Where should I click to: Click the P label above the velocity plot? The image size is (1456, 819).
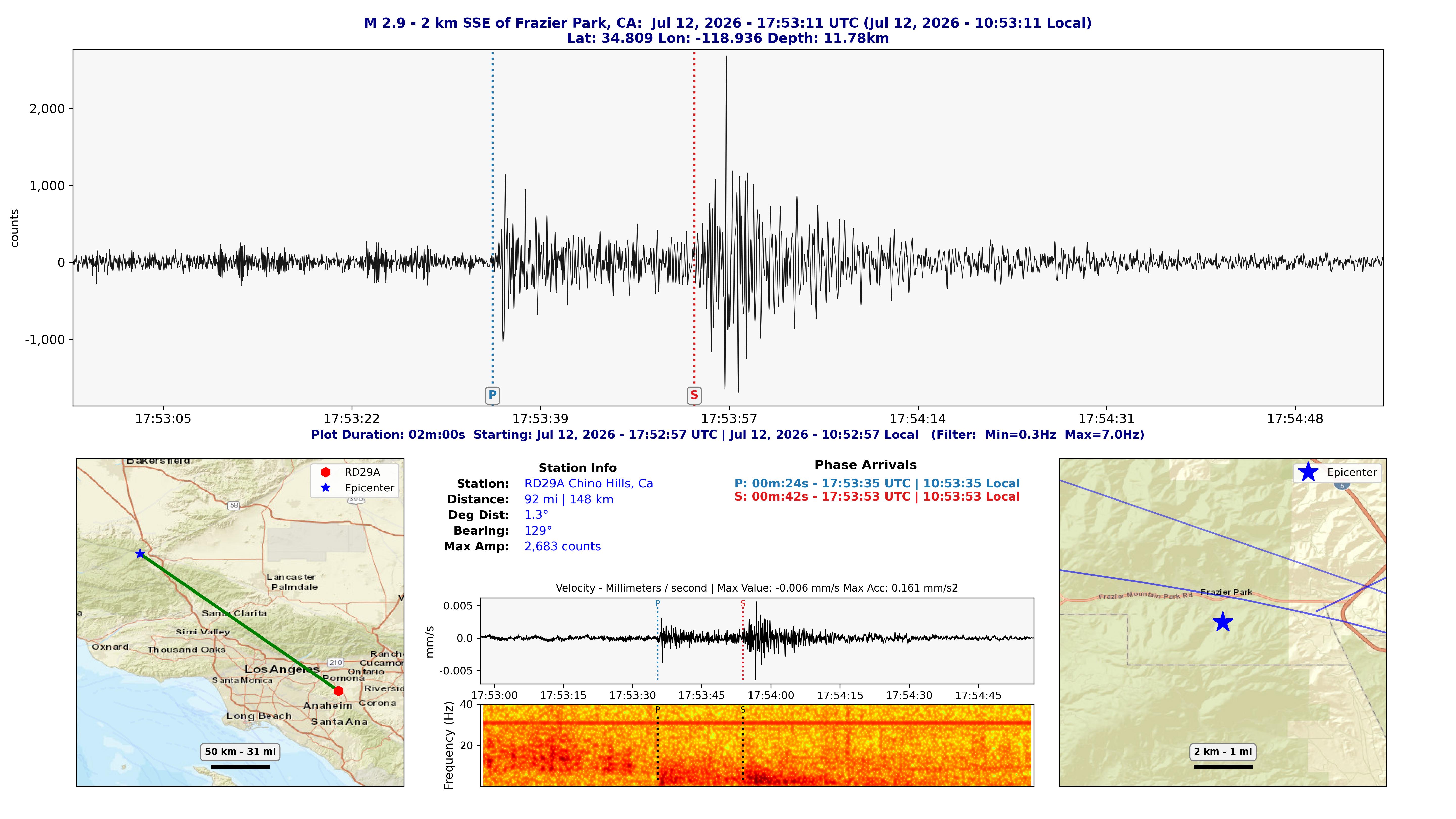click(x=657, y=604)
